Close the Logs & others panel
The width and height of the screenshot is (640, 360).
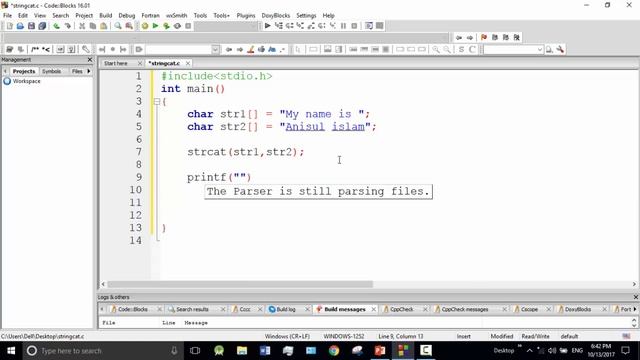635,297
